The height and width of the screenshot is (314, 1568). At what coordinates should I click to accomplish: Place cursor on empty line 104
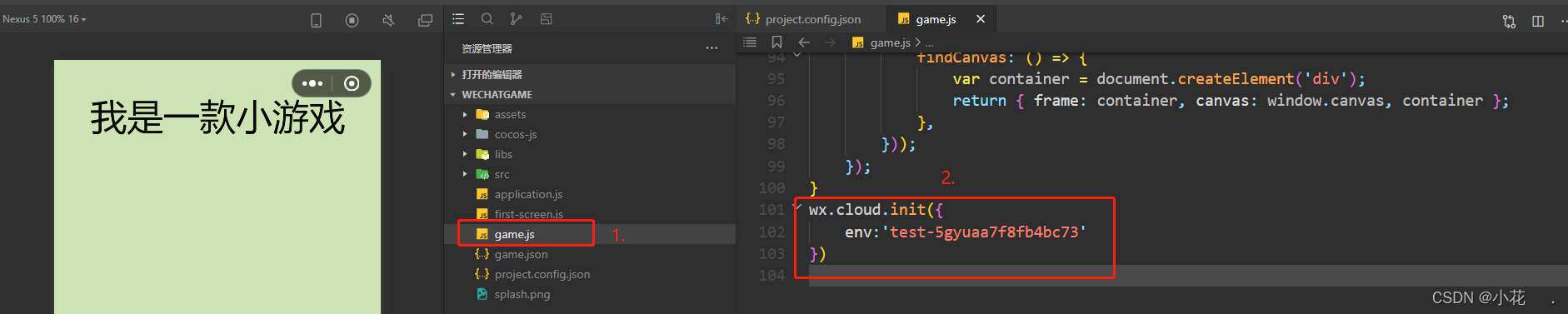tap(1187, 276)
